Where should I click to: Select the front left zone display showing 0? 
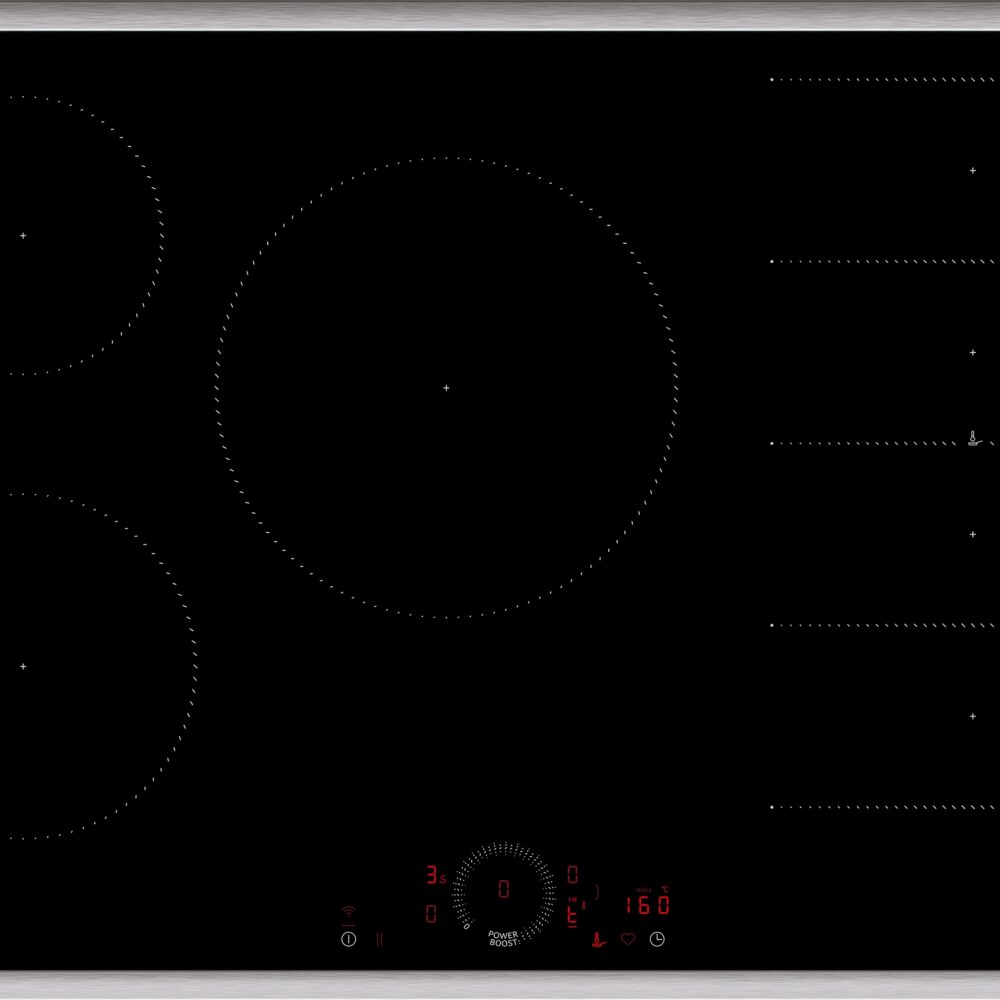(x=431, y=913)
